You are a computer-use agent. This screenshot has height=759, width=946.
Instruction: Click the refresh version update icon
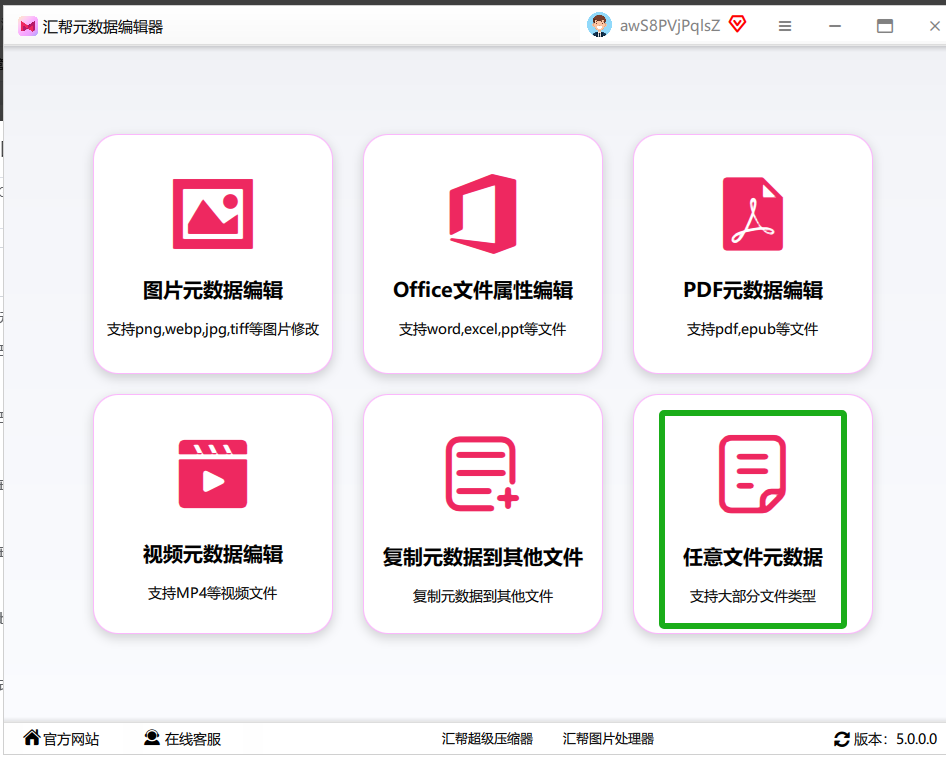coord(842,738)
